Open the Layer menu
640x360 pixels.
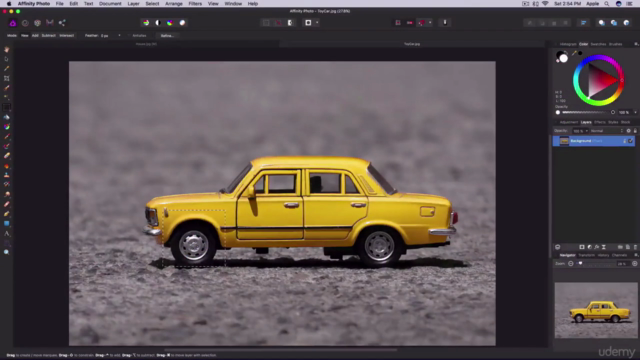pyautogui.click(x=133, y=4)
